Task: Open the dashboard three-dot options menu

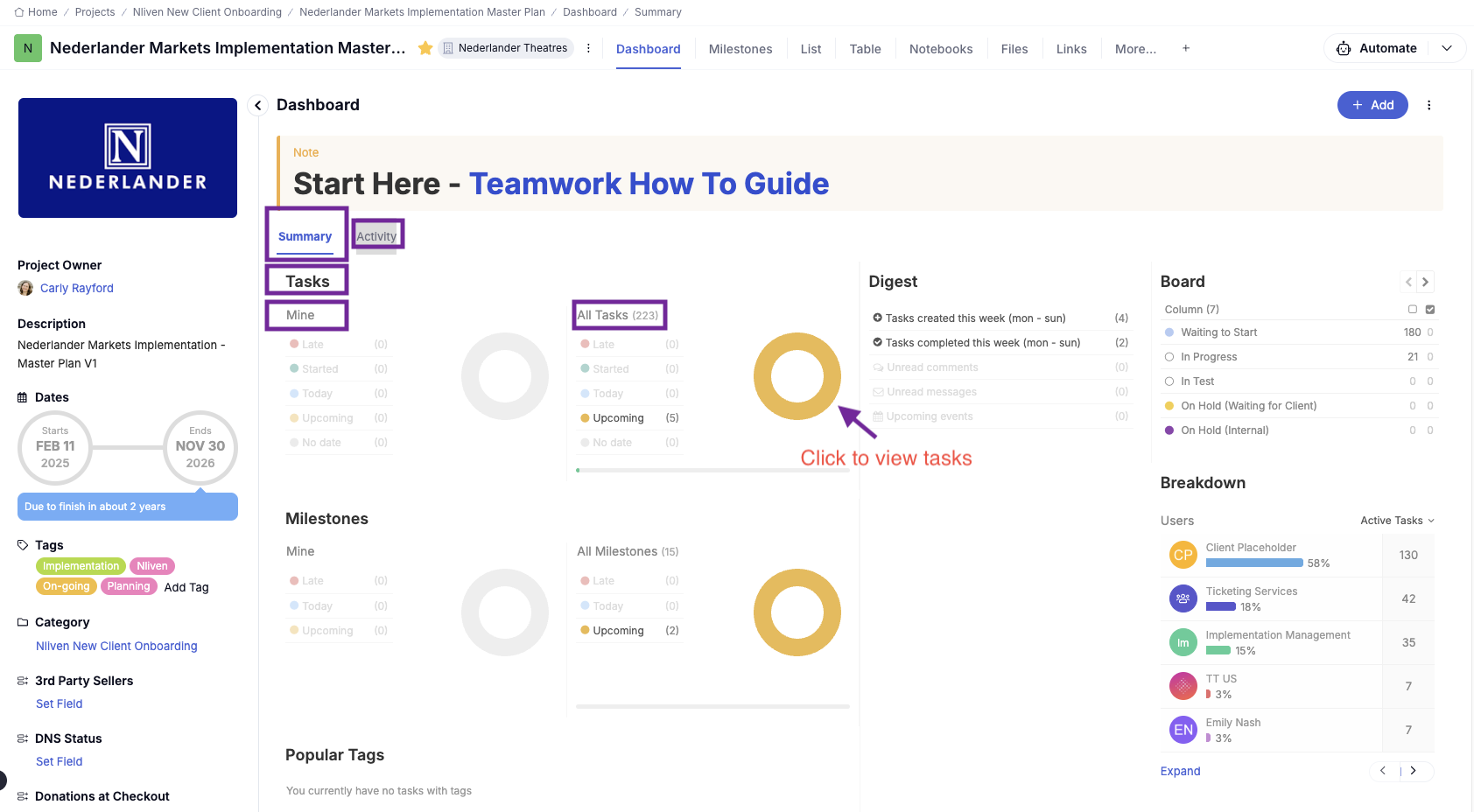Action: coord(1429,105)
